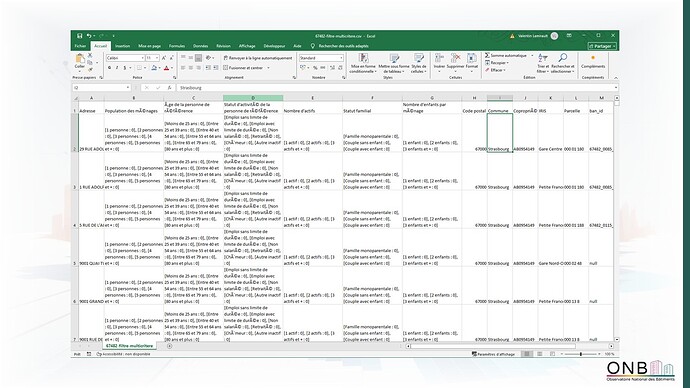Click the Trier et filtrer icon
This screenshot has height=388, width=690.
point(543,59)
